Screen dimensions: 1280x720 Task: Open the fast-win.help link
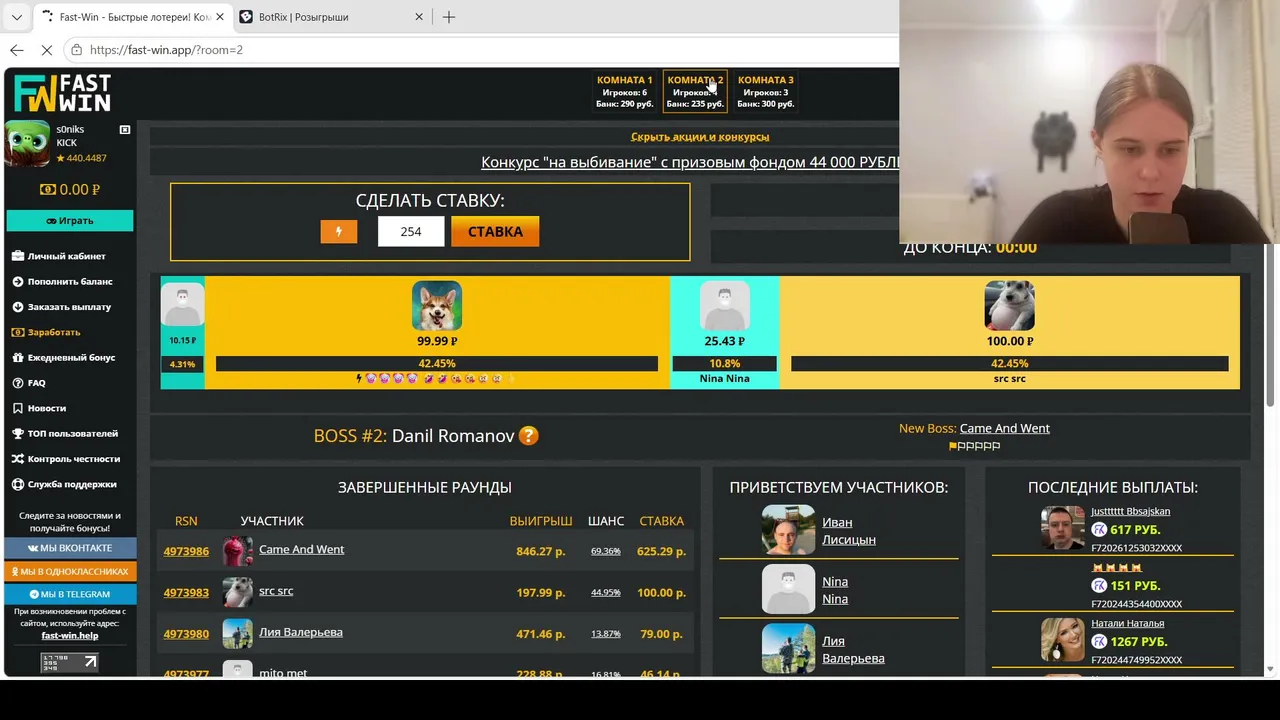pos(70,635)
